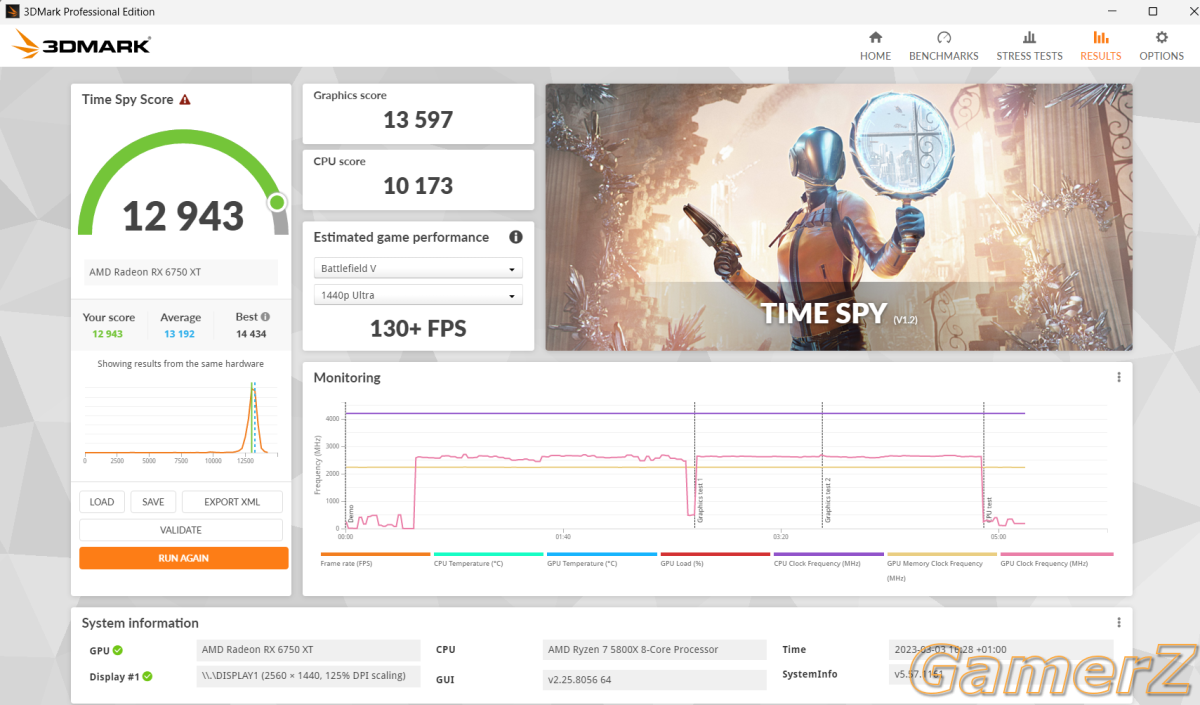Toggle CPU Clock Frequency legend series

pyautogui.click(x=828, y=560)
